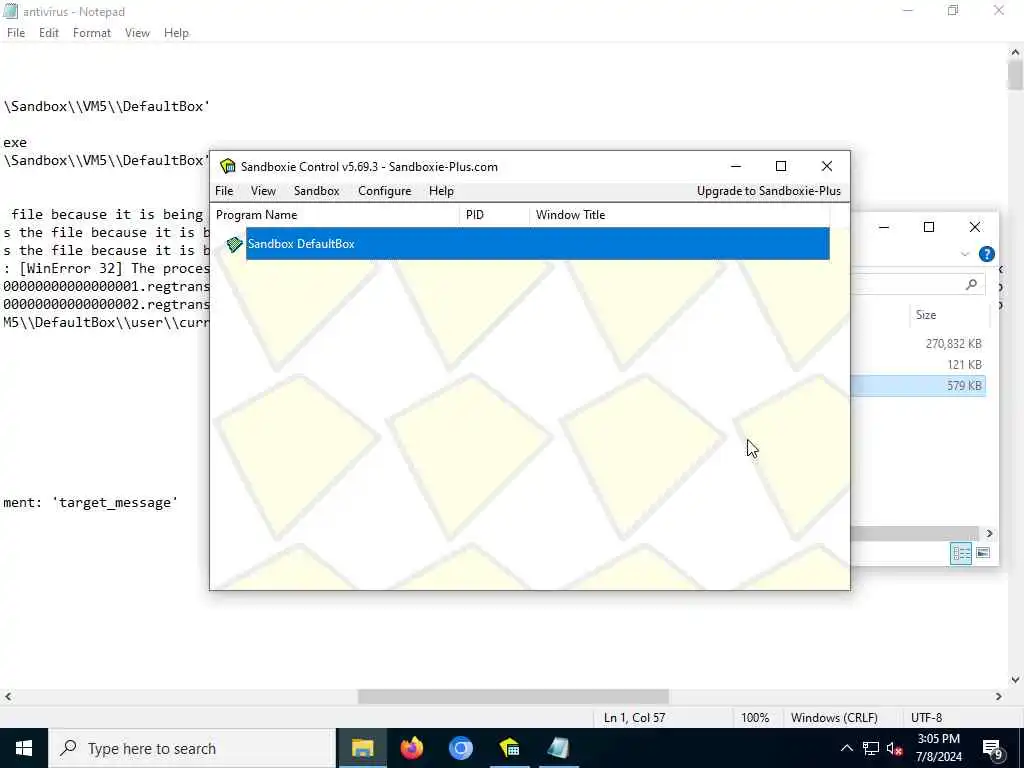The image size is (1024, 768).
Task: Open the Windows Start menu
Action: pyautogui.click(x=24, y=748)
